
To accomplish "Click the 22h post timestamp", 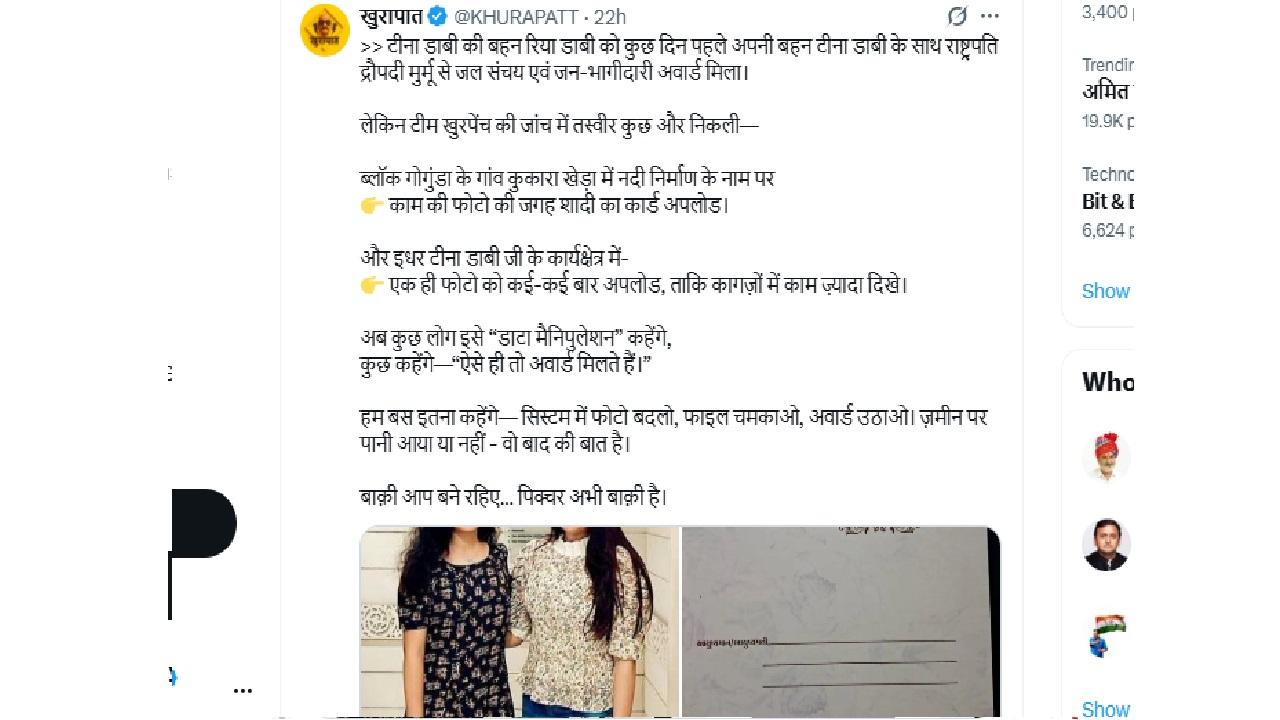I will [x=610, y=16].
